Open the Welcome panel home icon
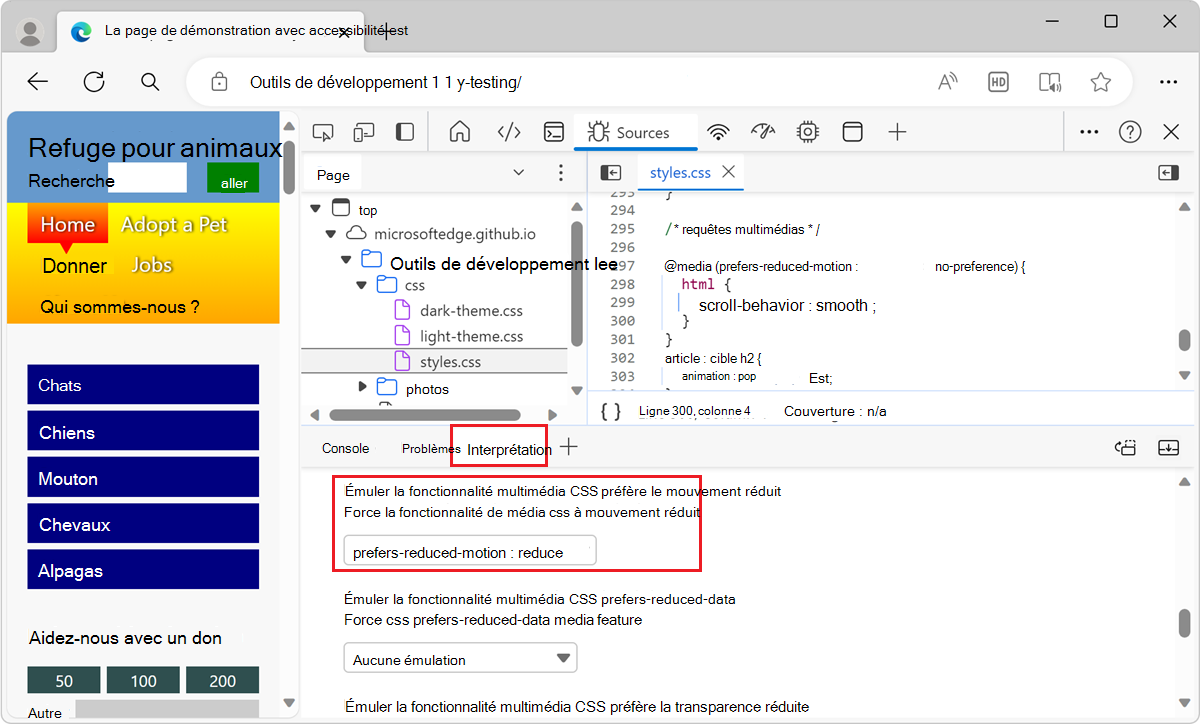 (459, 131)
